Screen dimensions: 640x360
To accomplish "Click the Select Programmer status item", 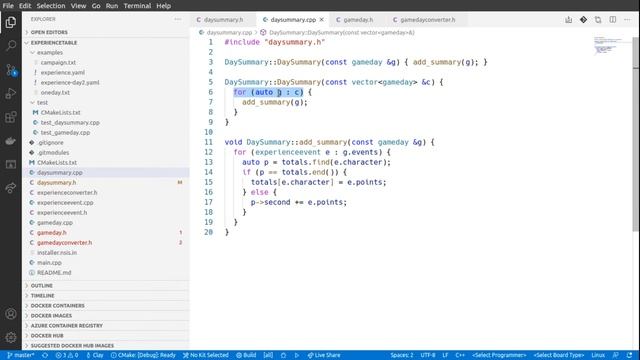I will click(x=499, y=355).
